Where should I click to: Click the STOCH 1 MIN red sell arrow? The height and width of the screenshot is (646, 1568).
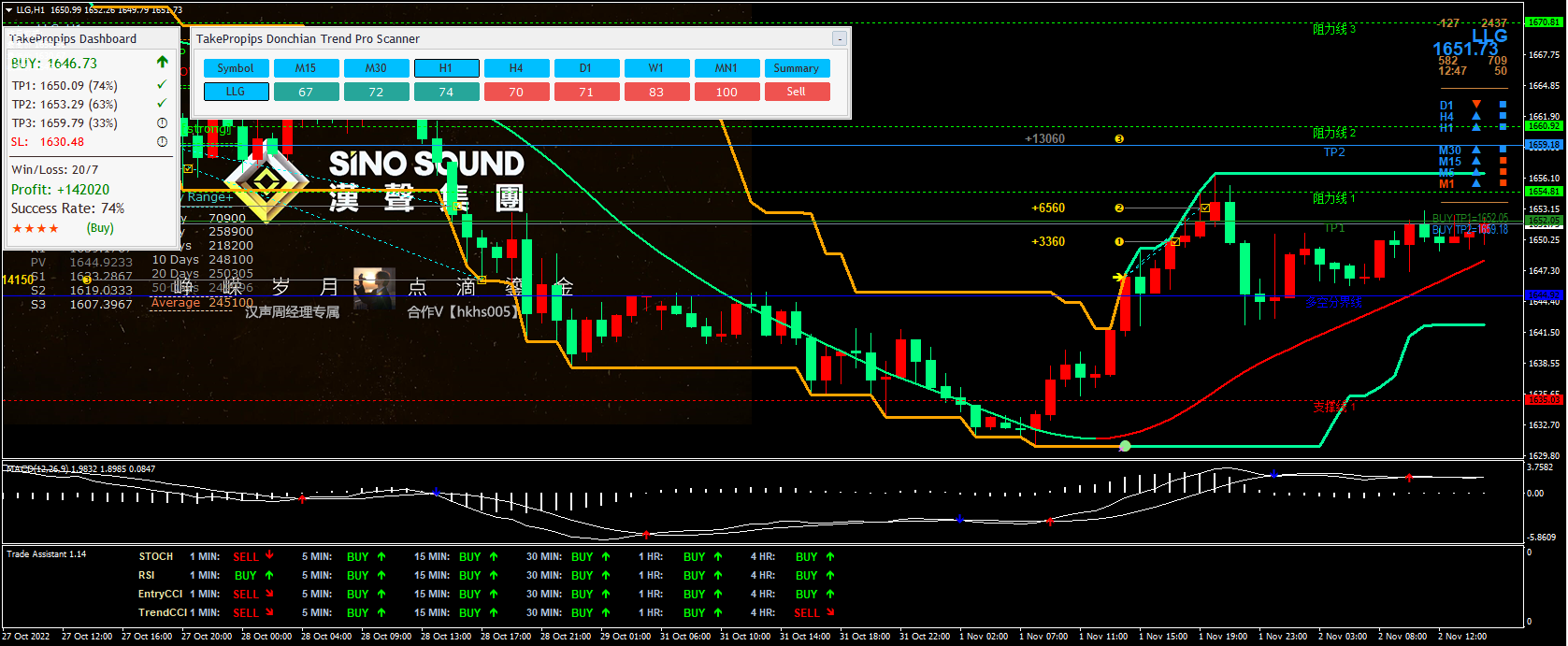pos(269,555)
